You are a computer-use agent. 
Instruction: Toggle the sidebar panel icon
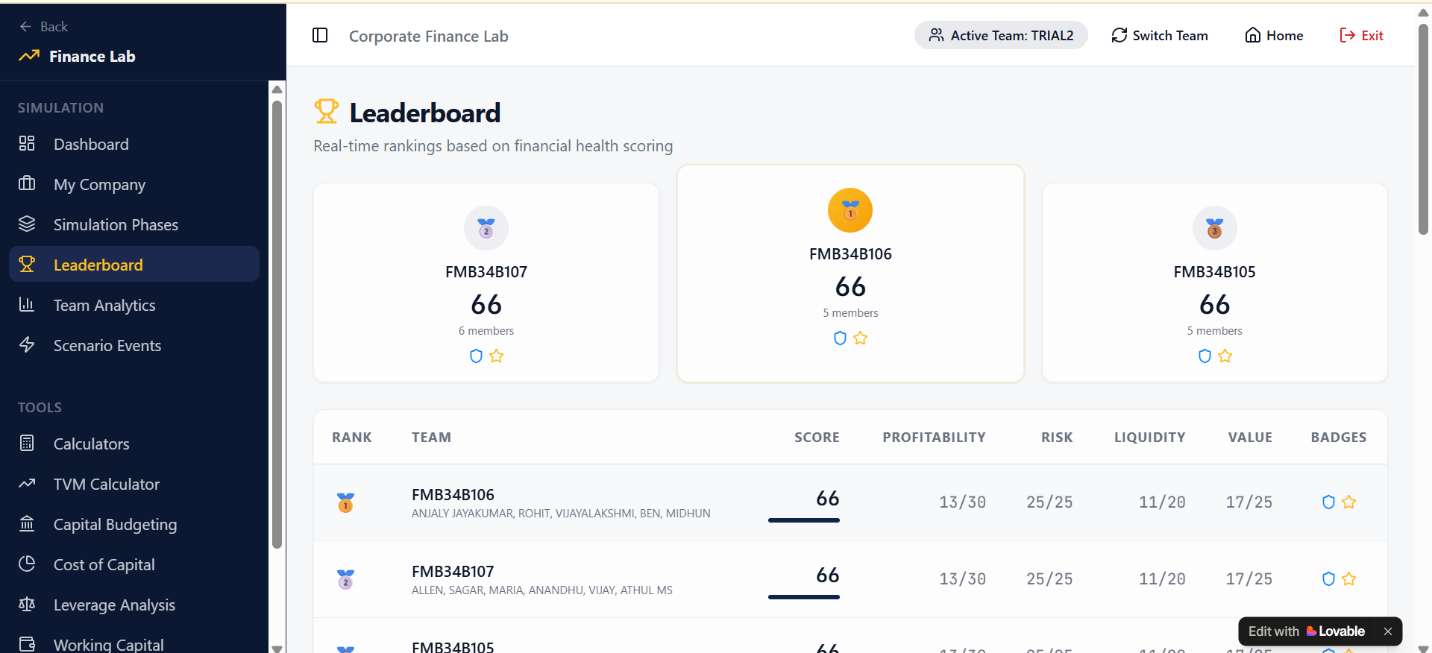(320, 36)
